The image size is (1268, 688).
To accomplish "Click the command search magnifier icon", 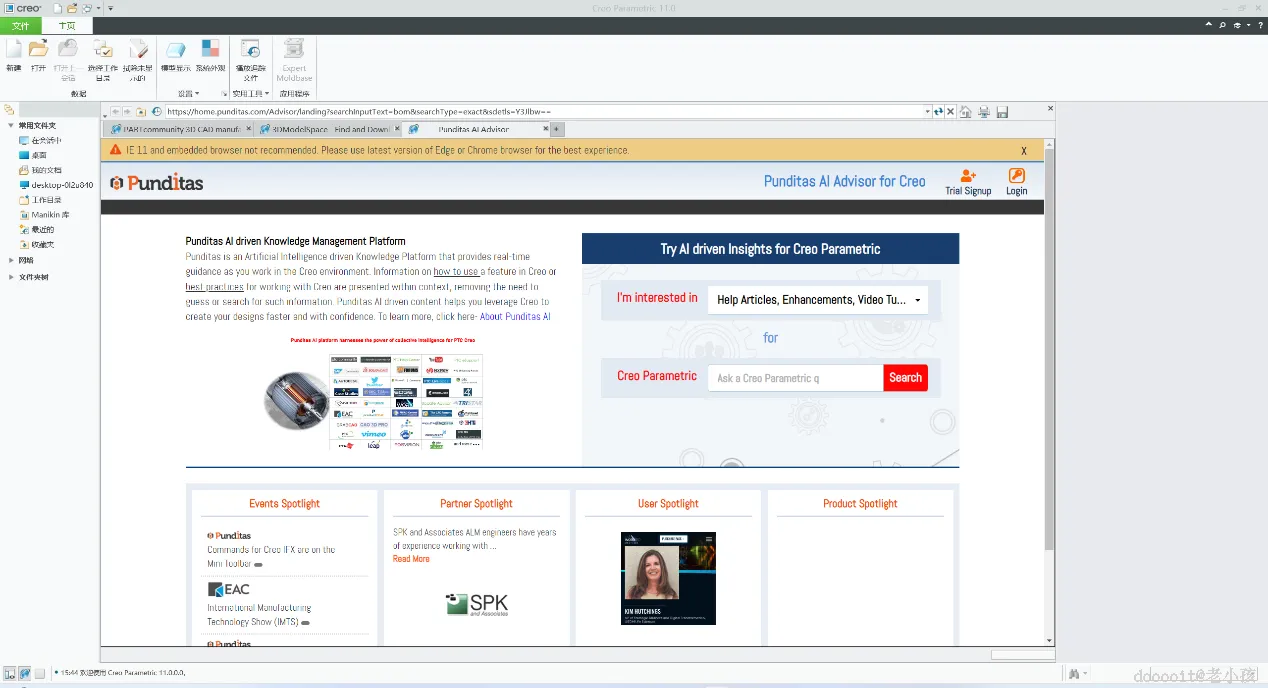I will tap(1222, 25).
